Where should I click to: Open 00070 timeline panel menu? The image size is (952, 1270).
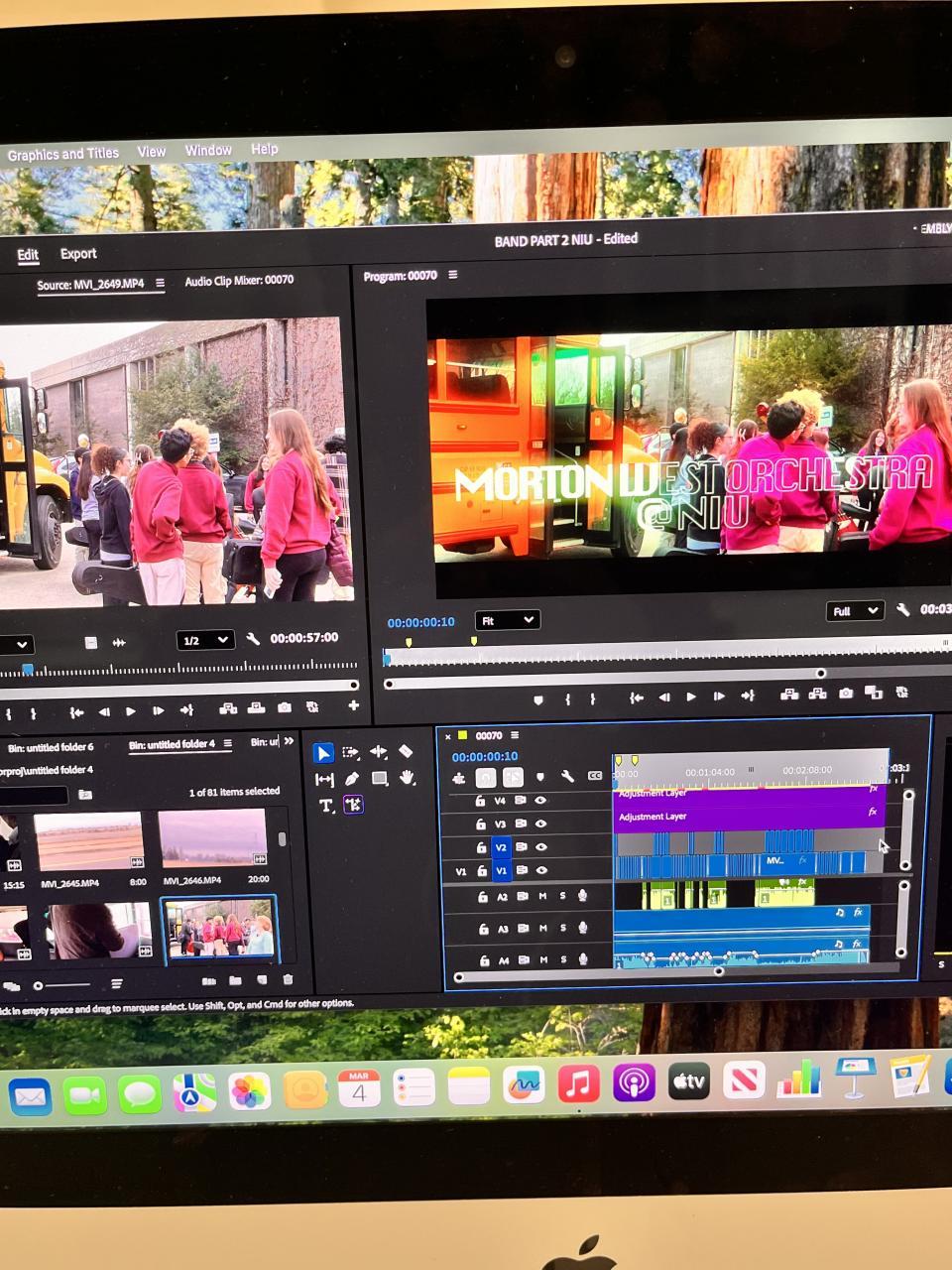click(515, 735)
